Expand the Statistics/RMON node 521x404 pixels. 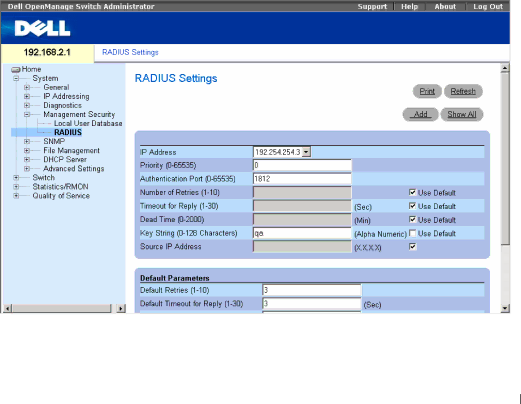(x=16, y=187)
